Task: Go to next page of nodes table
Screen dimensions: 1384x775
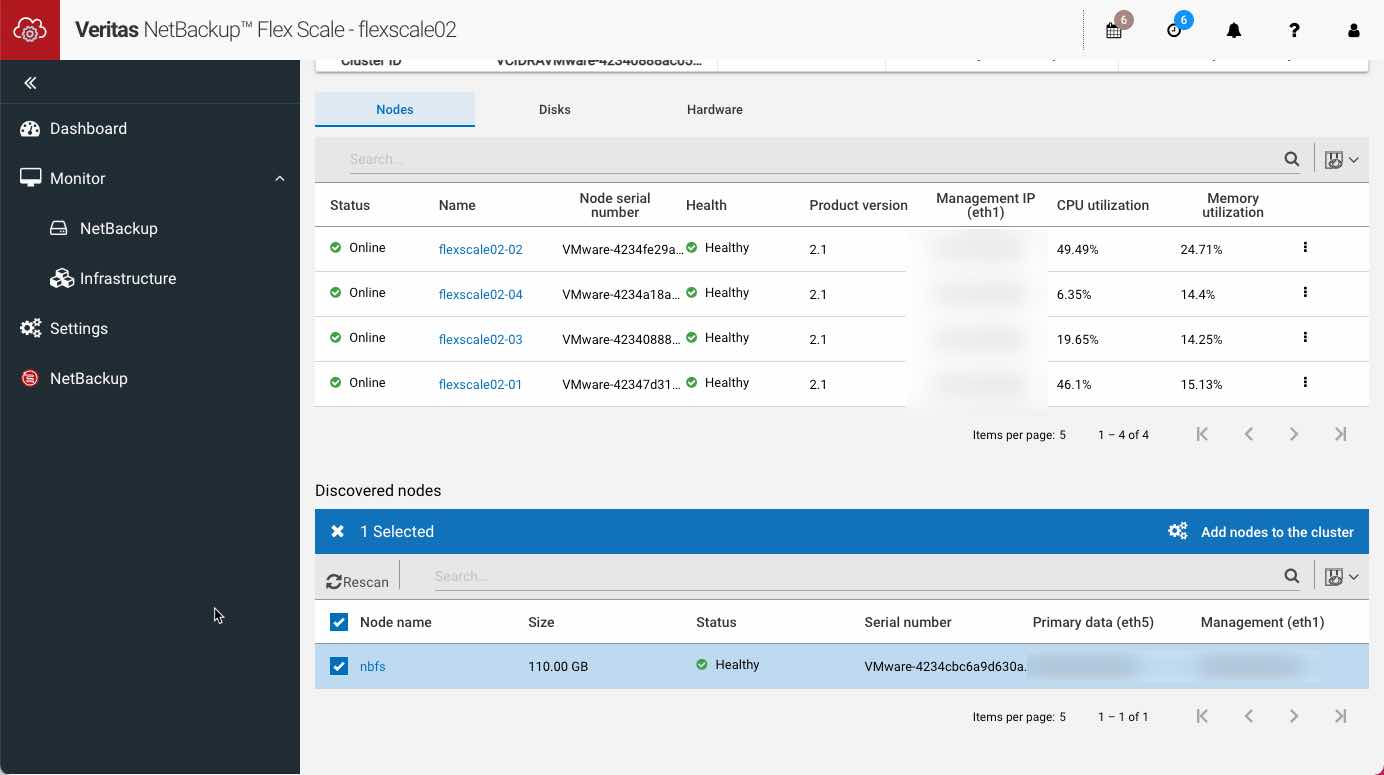Action: 1294,434
